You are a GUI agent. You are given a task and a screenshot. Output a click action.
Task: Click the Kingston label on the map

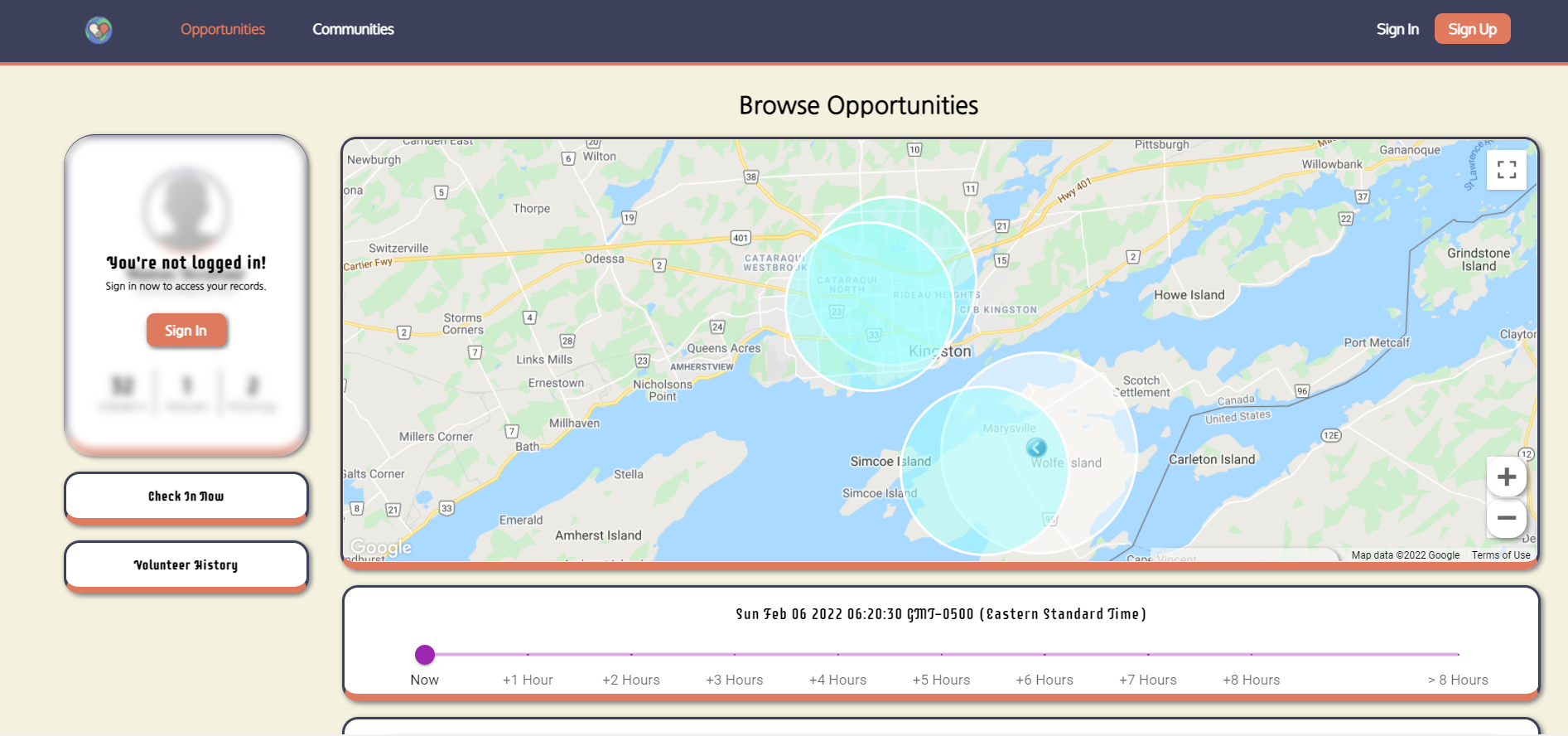point(940,351)
